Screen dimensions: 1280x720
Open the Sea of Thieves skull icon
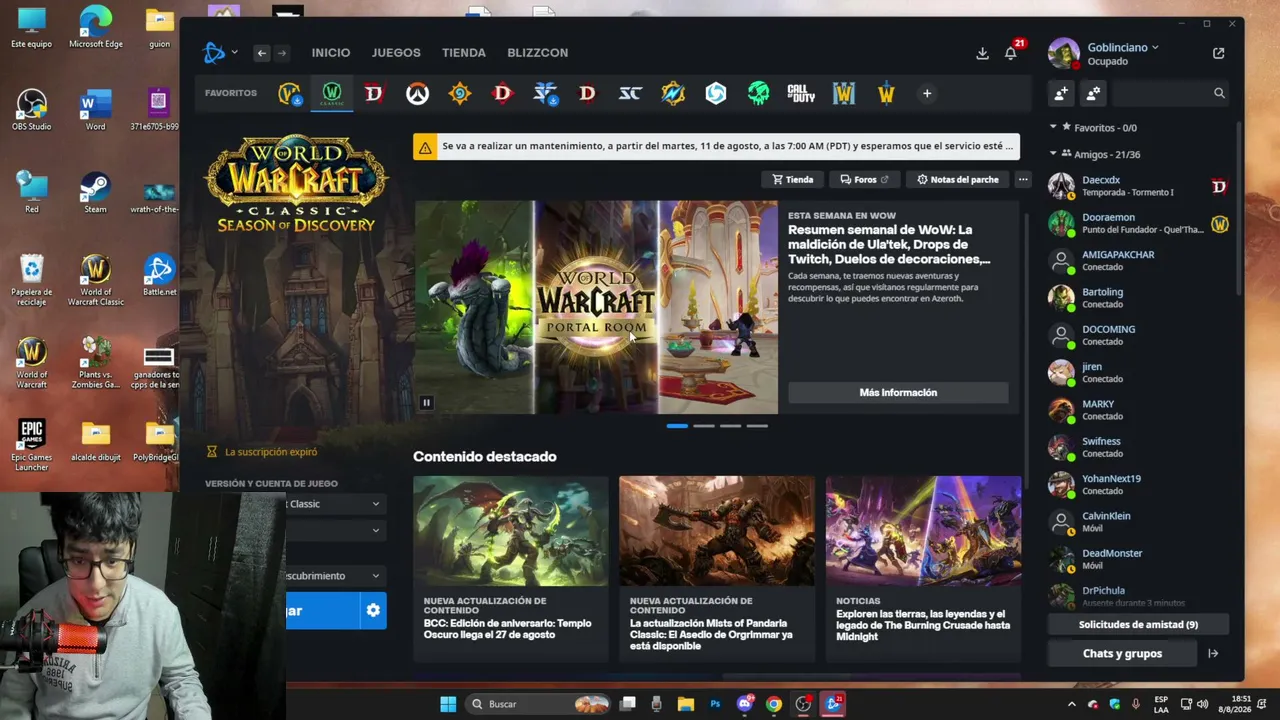pyautogui.click(x=759, y=93)
